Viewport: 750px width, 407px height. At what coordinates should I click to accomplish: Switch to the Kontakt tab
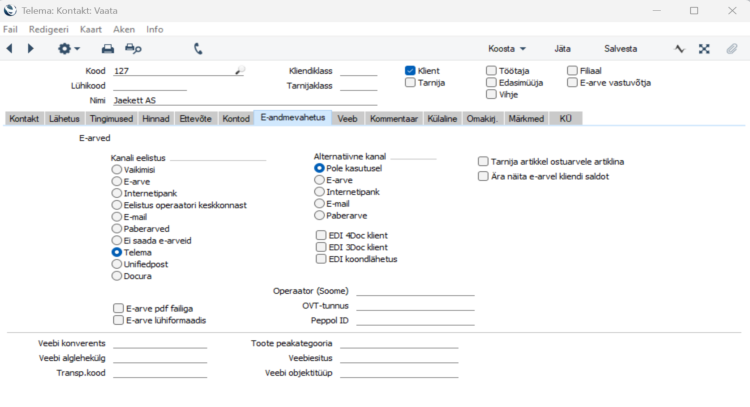click(24, 119)
